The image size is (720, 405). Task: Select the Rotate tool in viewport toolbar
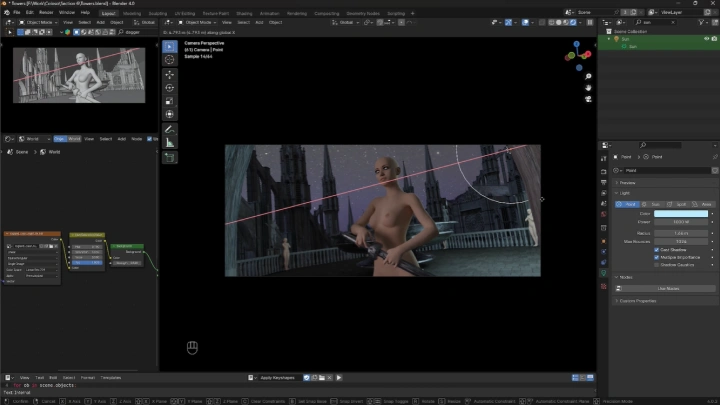pos(169,88)
